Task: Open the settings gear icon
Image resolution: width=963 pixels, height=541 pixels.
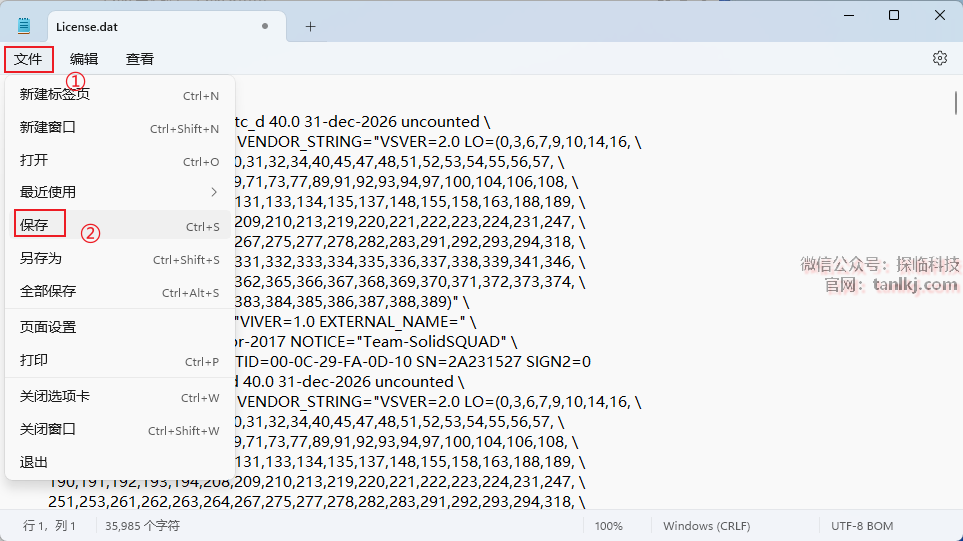Action: click(x=939, y=59)
